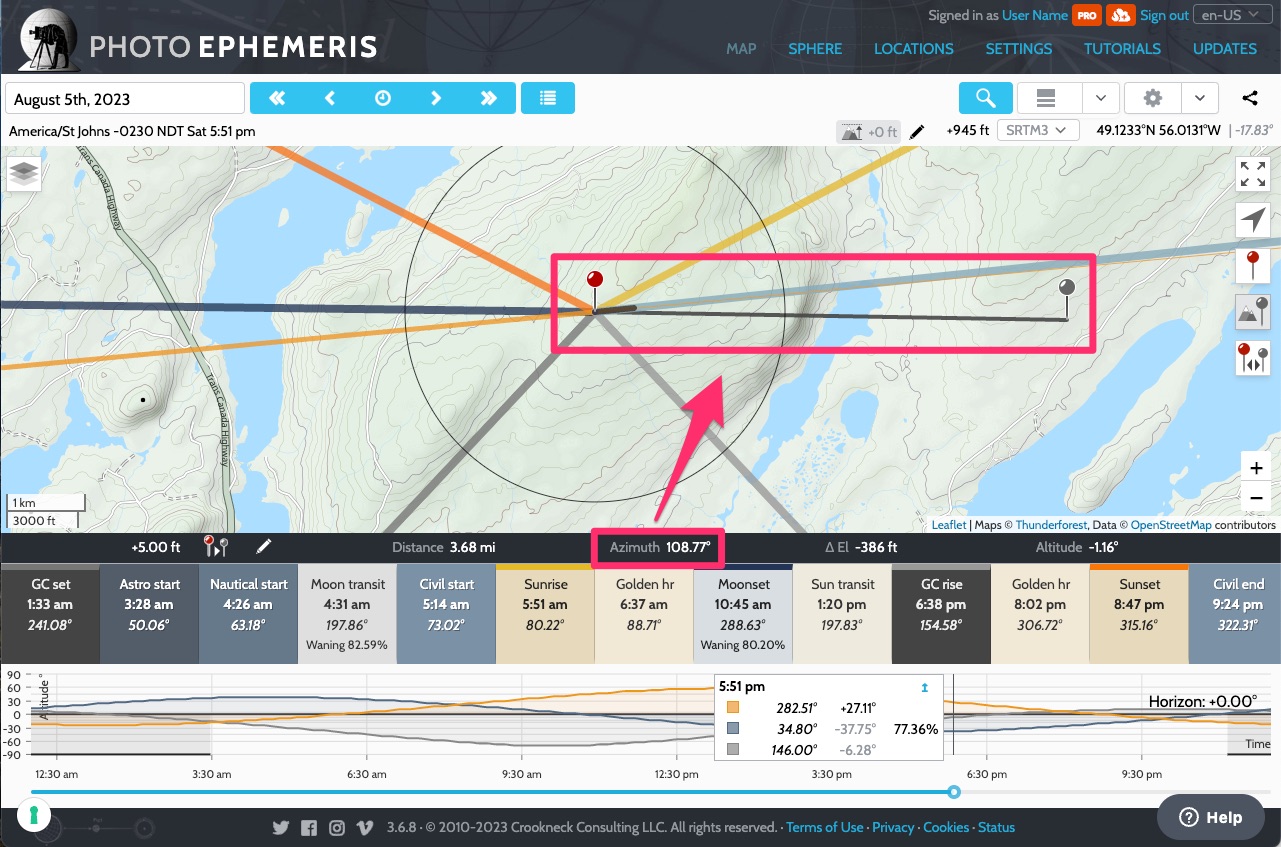Image resolution: width=1281 pixels, height=847 pixels.
Task: Click the Sign out link
Action: pyautogui.click(x=1164, y=15)
